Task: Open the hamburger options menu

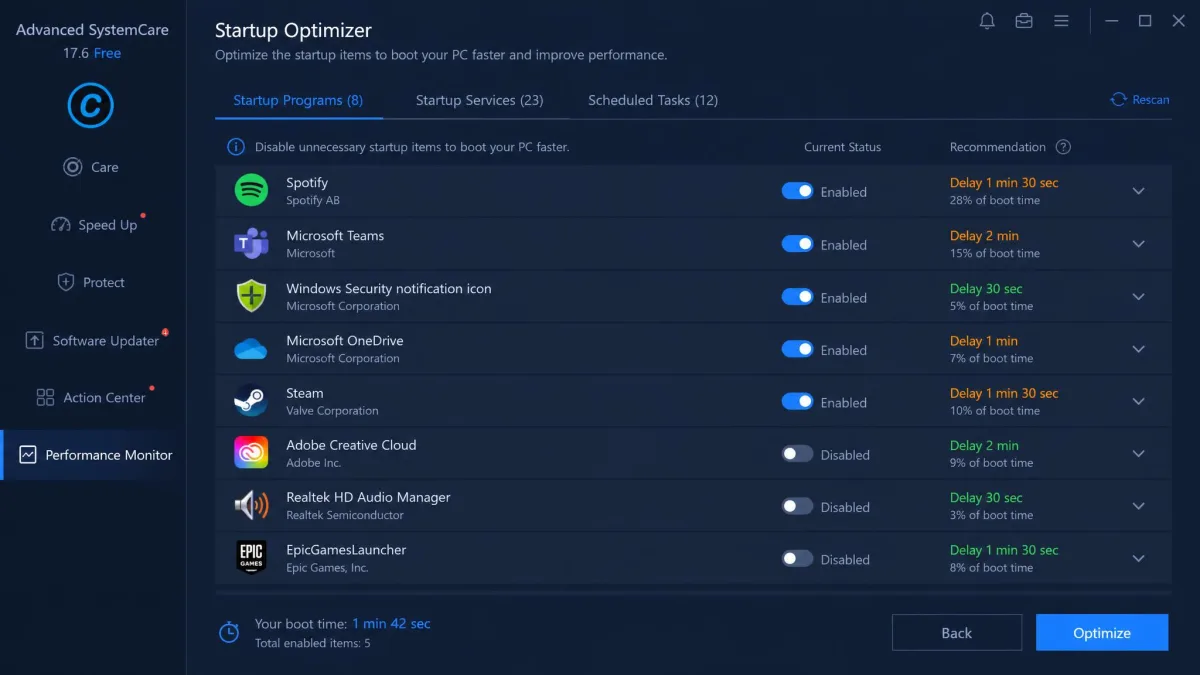Action: coord(1061,21)
